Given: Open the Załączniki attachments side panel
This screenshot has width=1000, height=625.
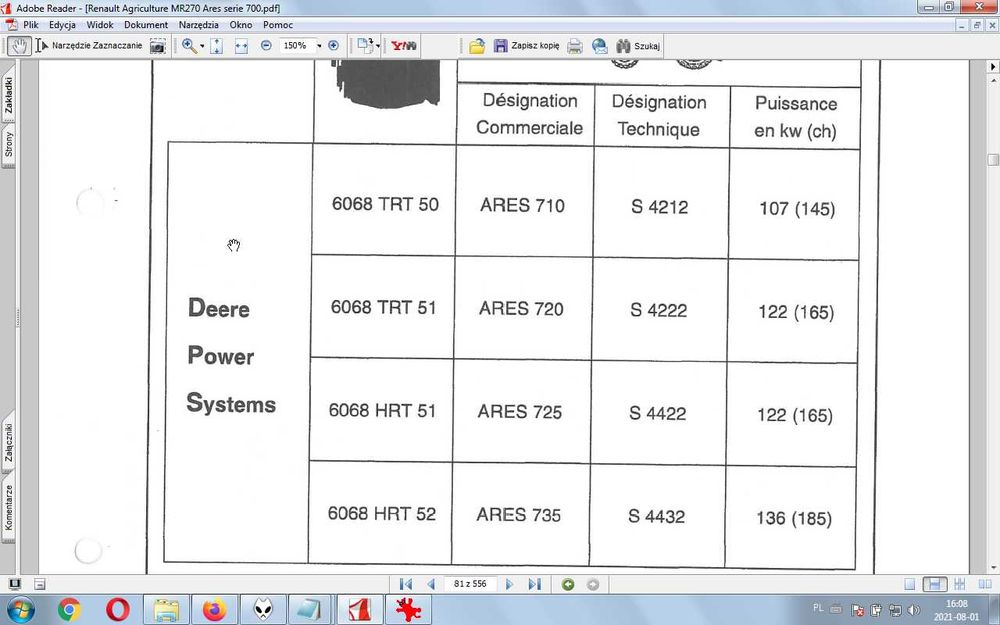Looking at the screenshot, I should coord(8,442).
